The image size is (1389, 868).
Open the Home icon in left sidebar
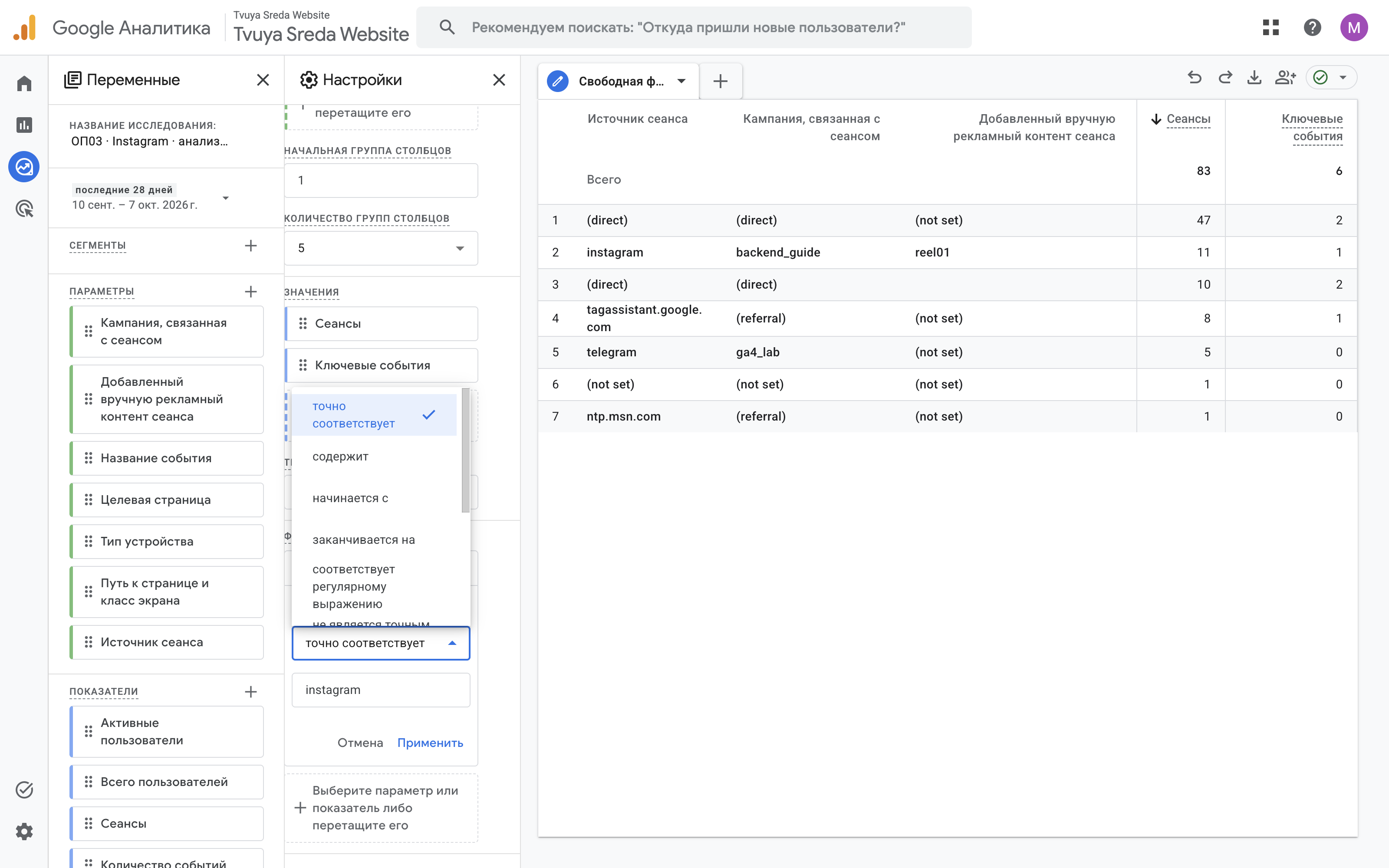(24, 84)
